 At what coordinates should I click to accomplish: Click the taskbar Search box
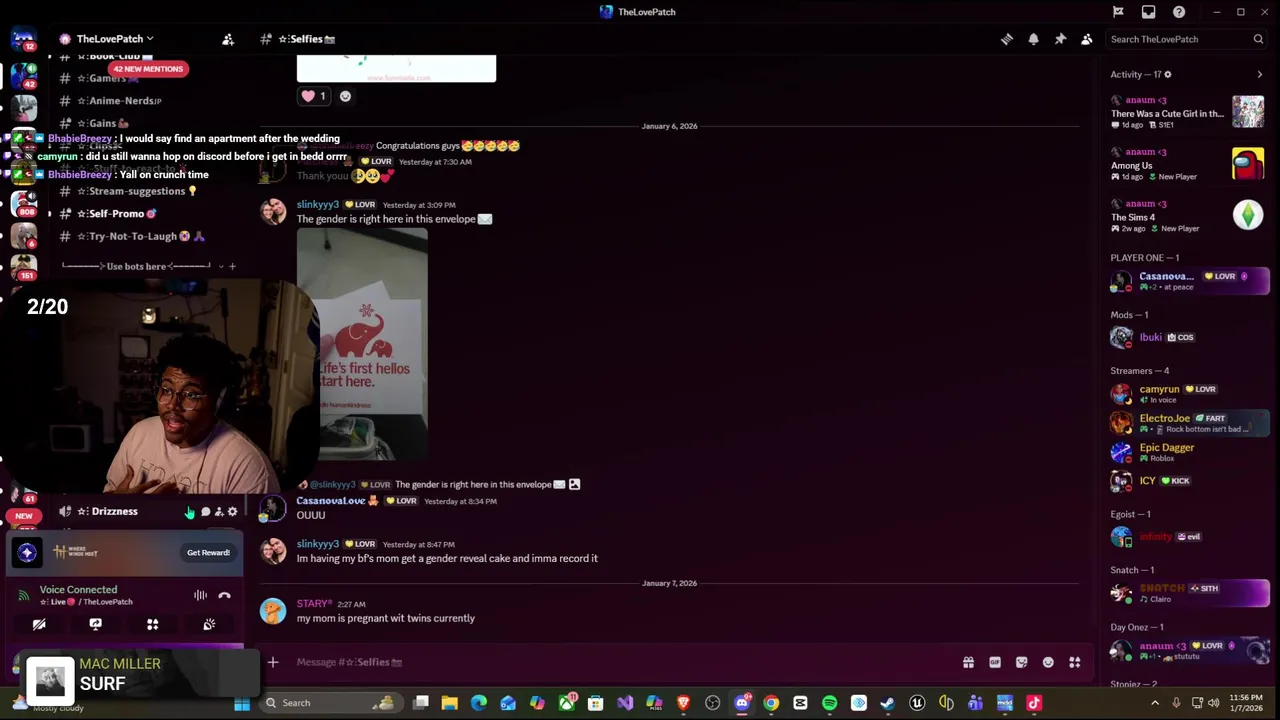coord(331,703)
